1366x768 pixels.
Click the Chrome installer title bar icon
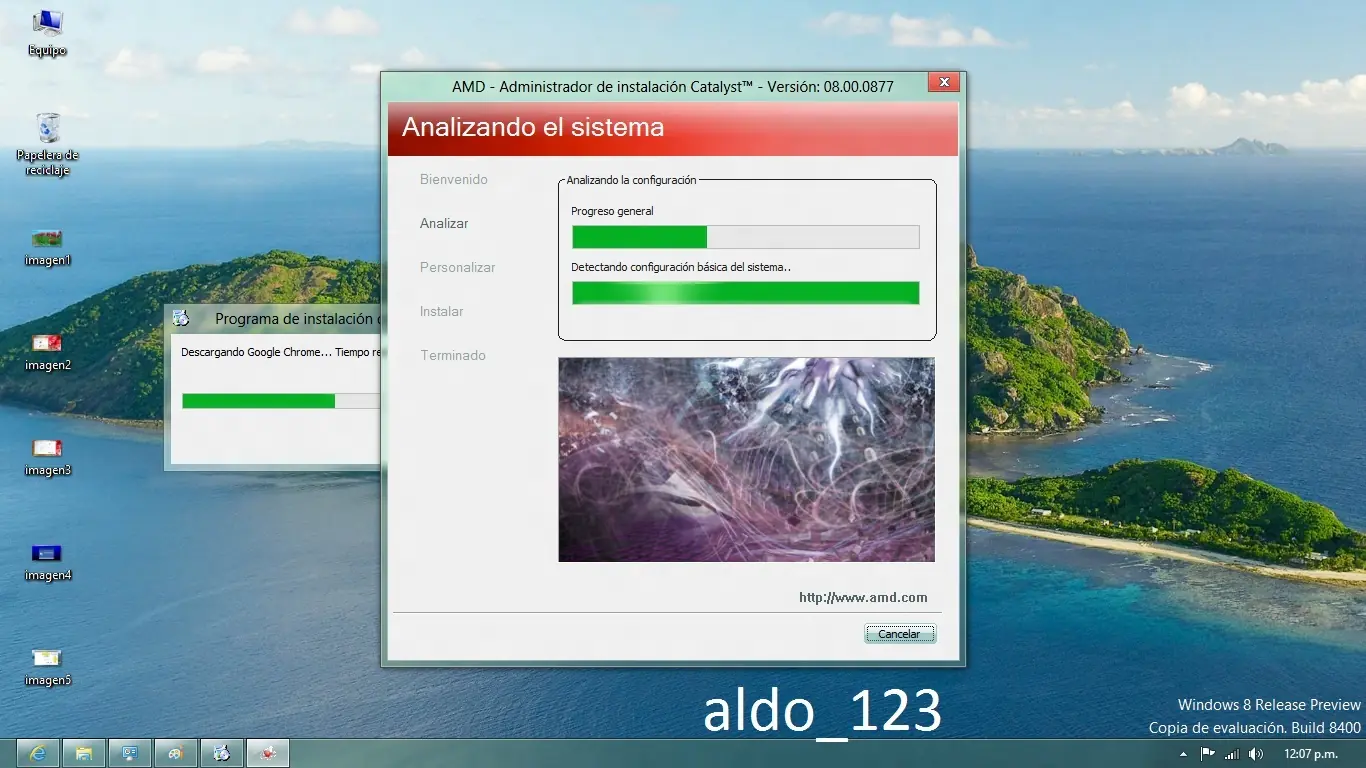[181, 319]
